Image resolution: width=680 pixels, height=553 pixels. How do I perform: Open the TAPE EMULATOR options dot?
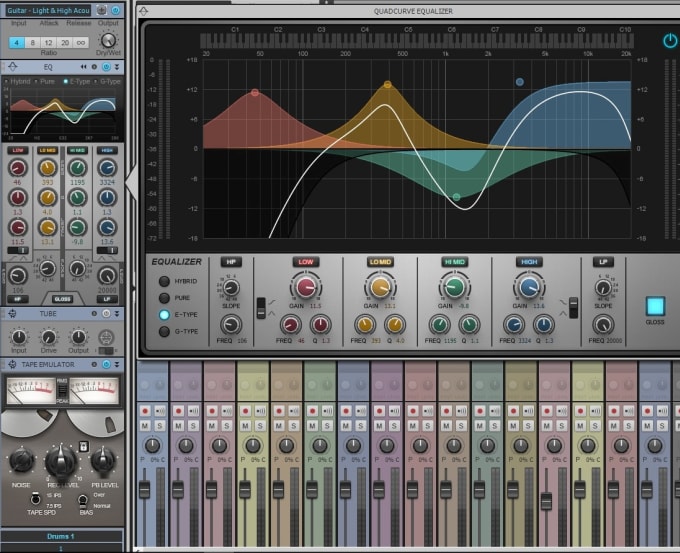click(x=94, y=364)
